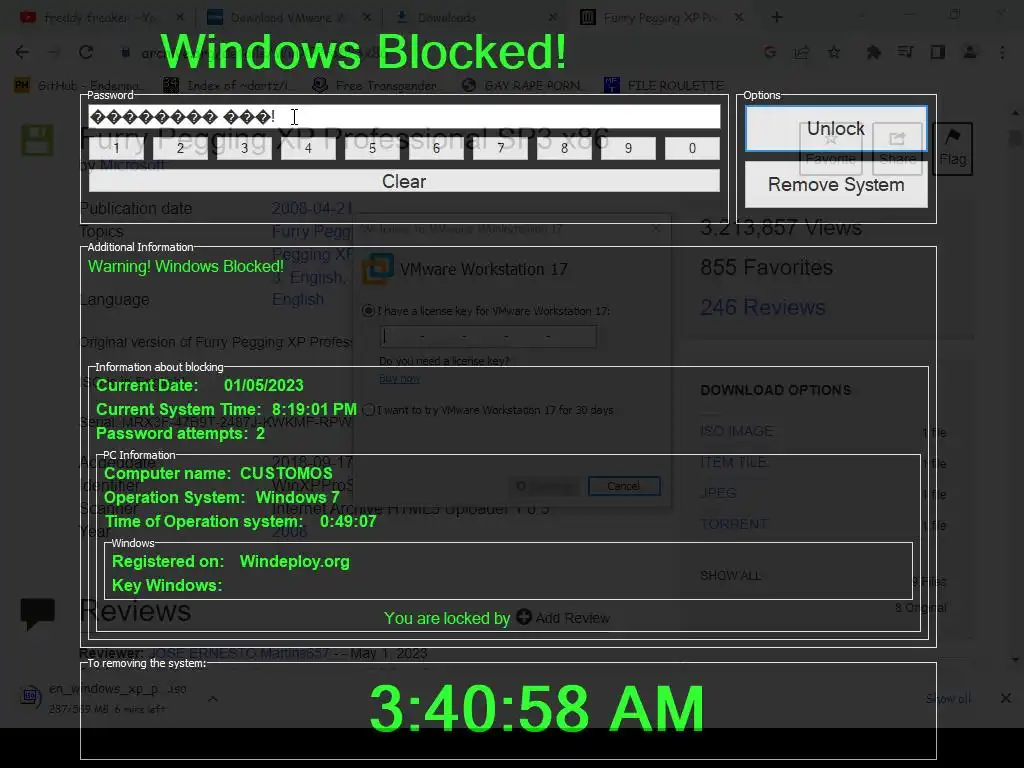Viewport: 1024px width, 768px height.
Task: Switch to the Download VMware tab
Action: click(x=287, y=18)
